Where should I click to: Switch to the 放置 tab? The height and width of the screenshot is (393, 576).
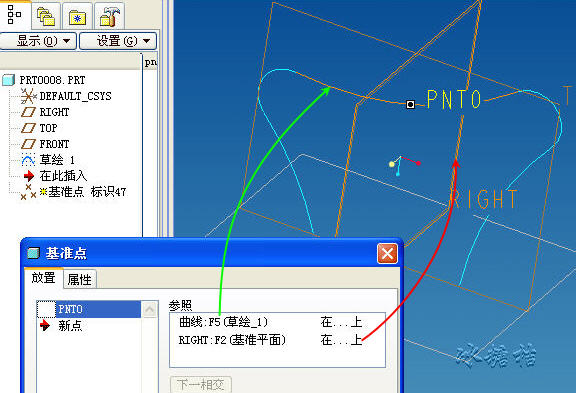pos(43,278)
